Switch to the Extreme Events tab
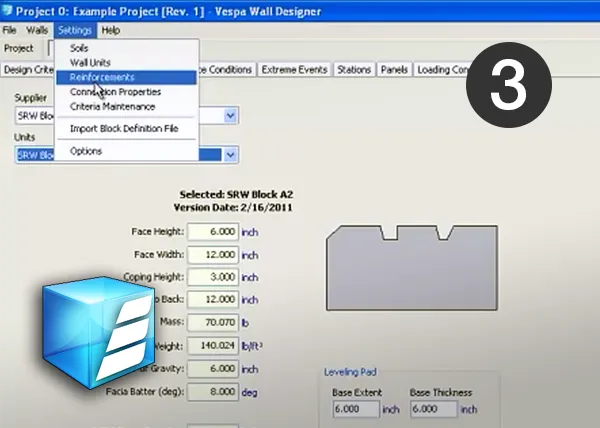 coord(294,70)
